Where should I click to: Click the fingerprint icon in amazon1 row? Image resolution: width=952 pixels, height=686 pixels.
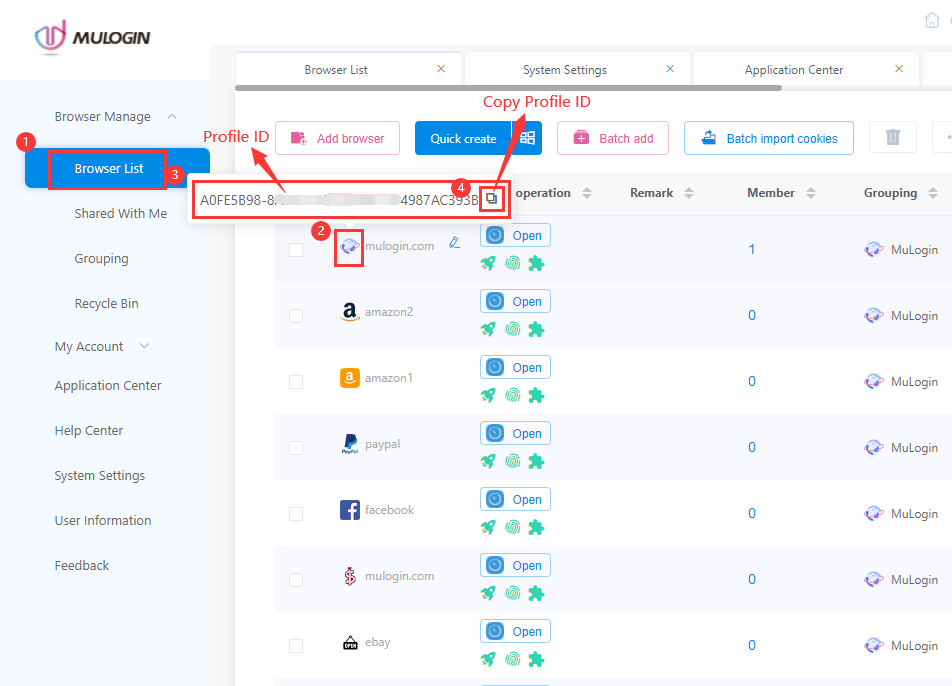[x=512, y=395]
